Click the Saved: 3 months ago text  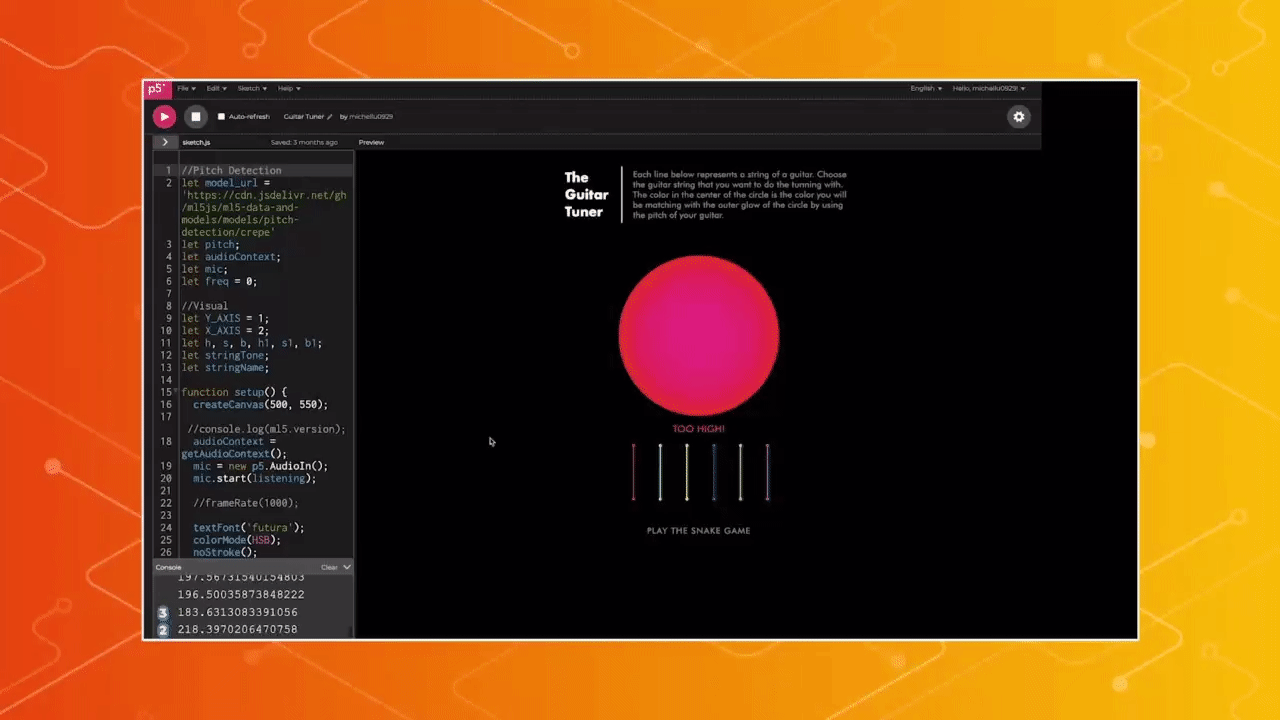[x=304, y=142]
